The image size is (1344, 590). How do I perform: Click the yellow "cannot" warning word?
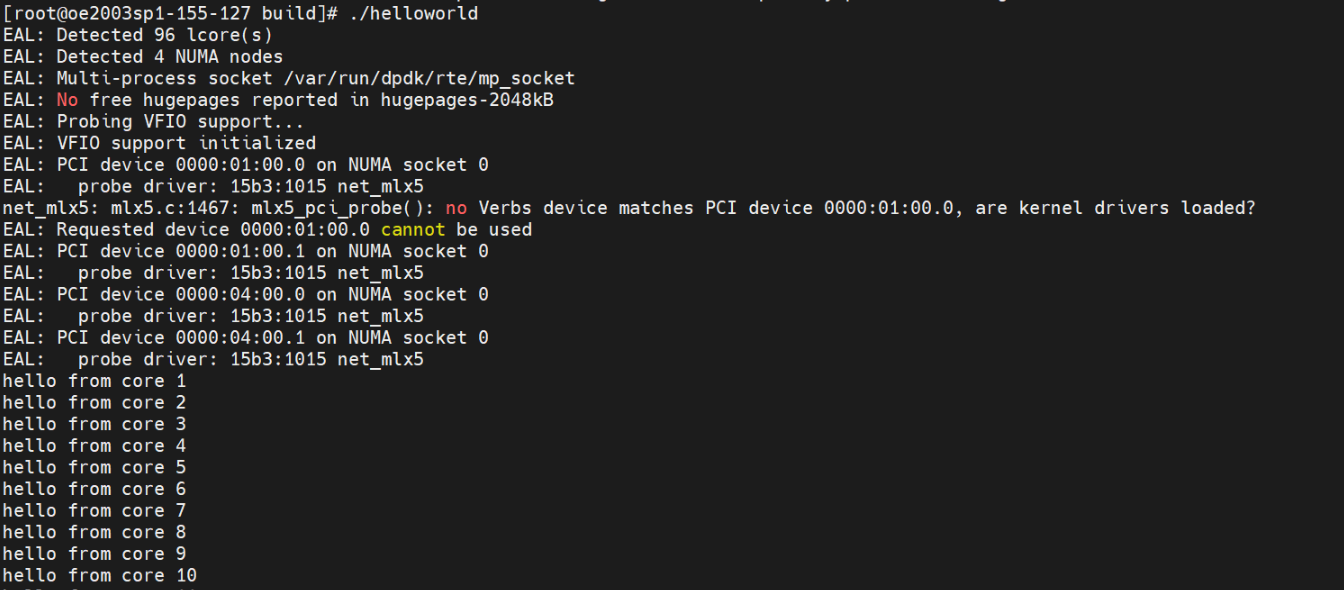pos(413,230)
